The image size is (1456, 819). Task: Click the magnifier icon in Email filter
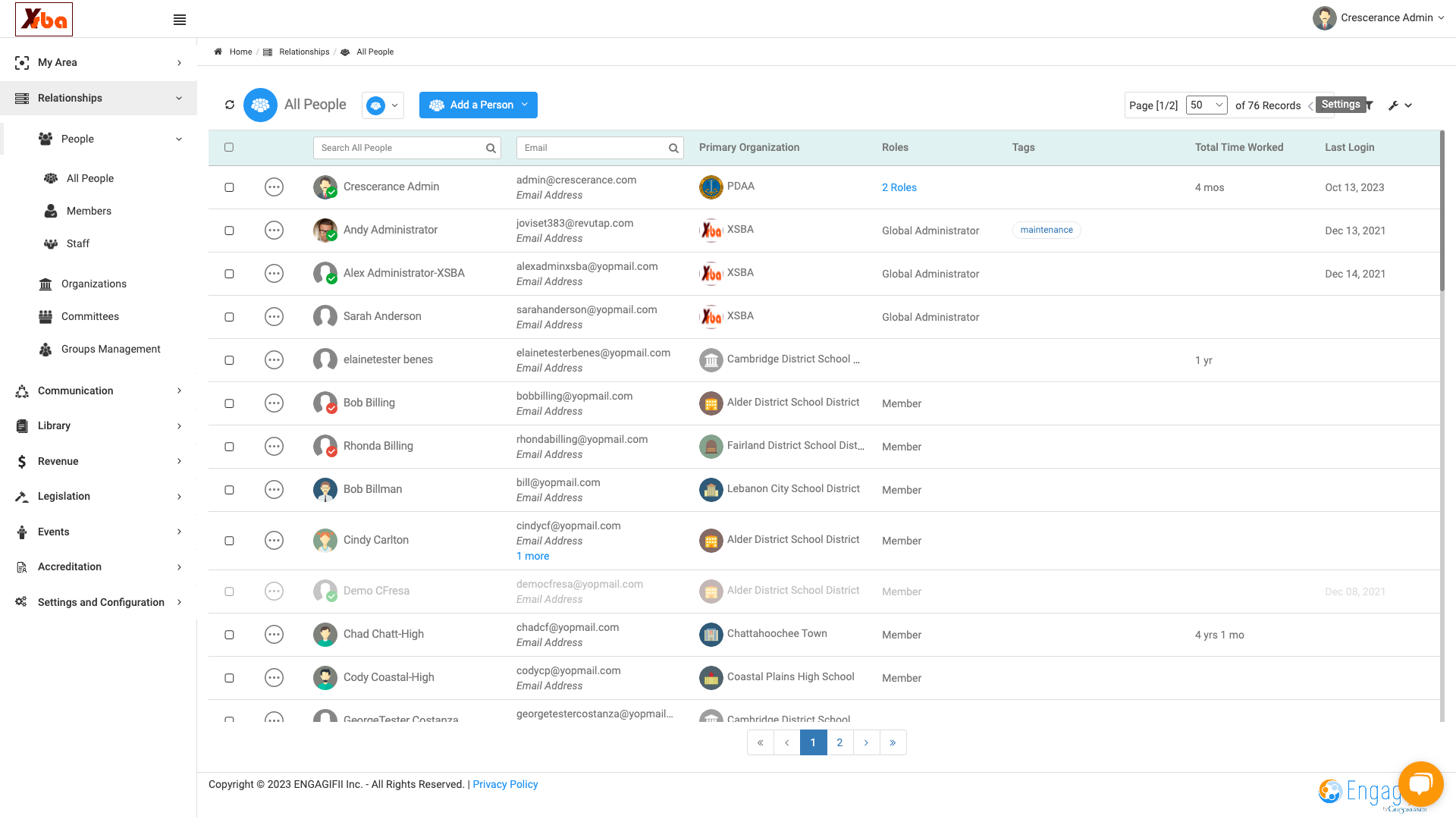pyautogui.click(x=673, y=148)
